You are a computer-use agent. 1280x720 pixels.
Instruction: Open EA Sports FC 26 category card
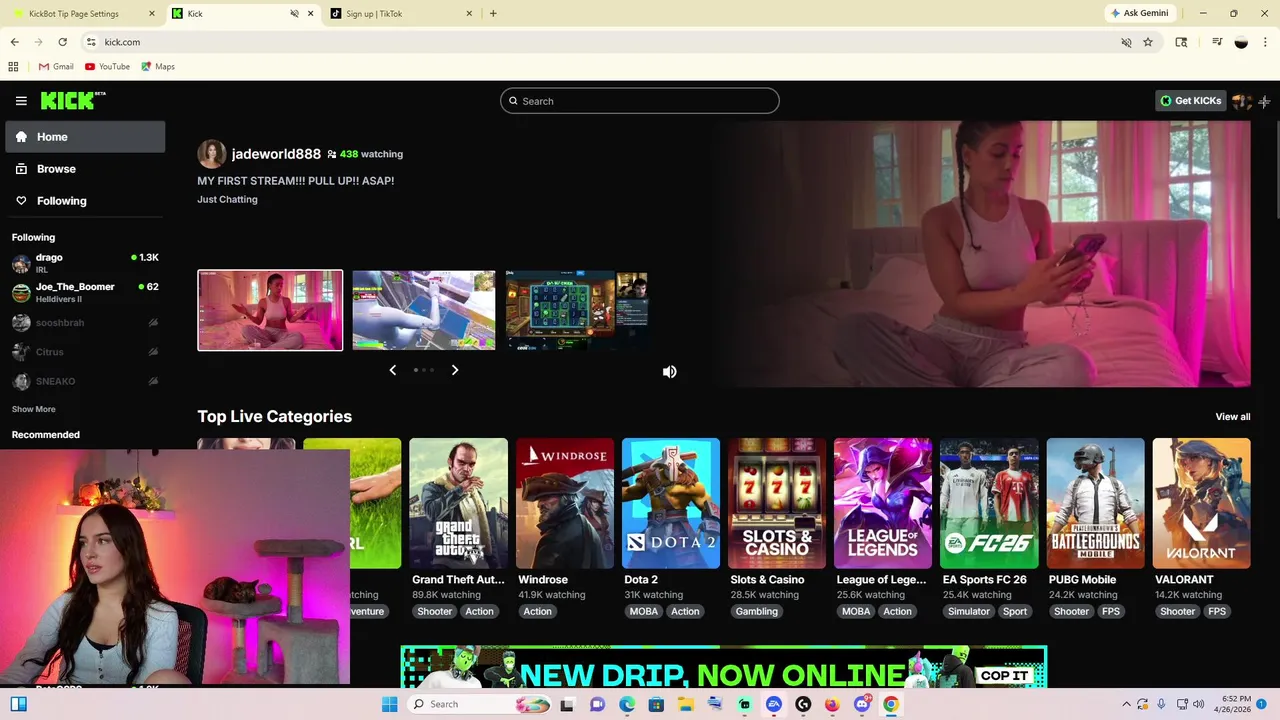click(989, 503)
